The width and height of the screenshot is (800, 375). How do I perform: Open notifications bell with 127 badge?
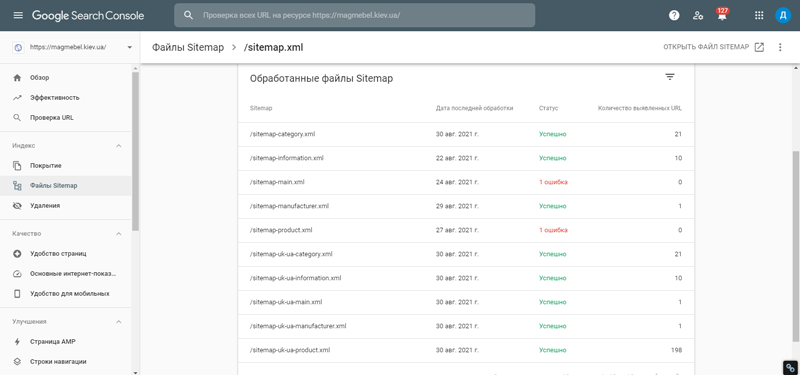click(x=722, y=15)
